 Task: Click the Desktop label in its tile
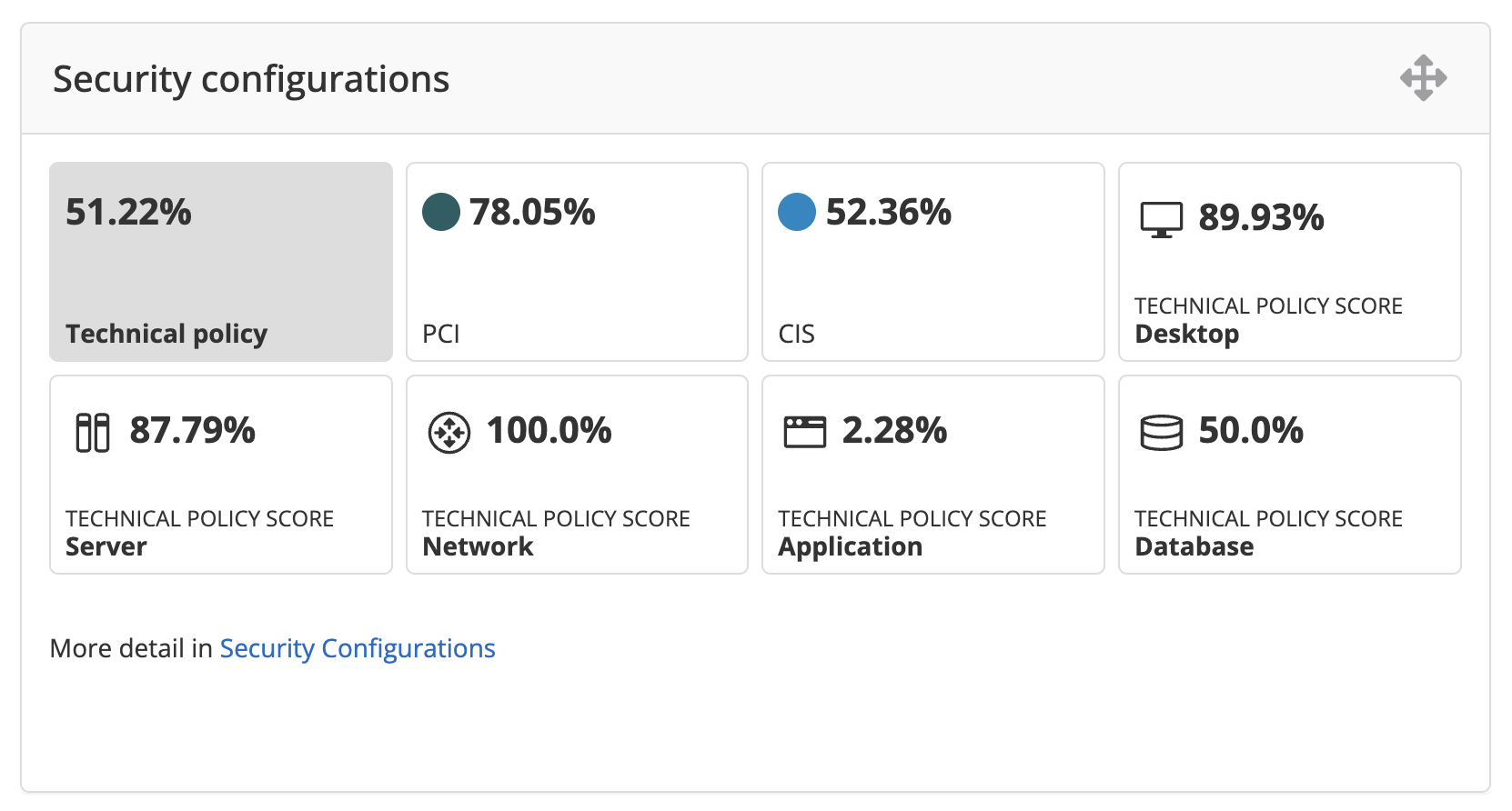click(1186, 334)
